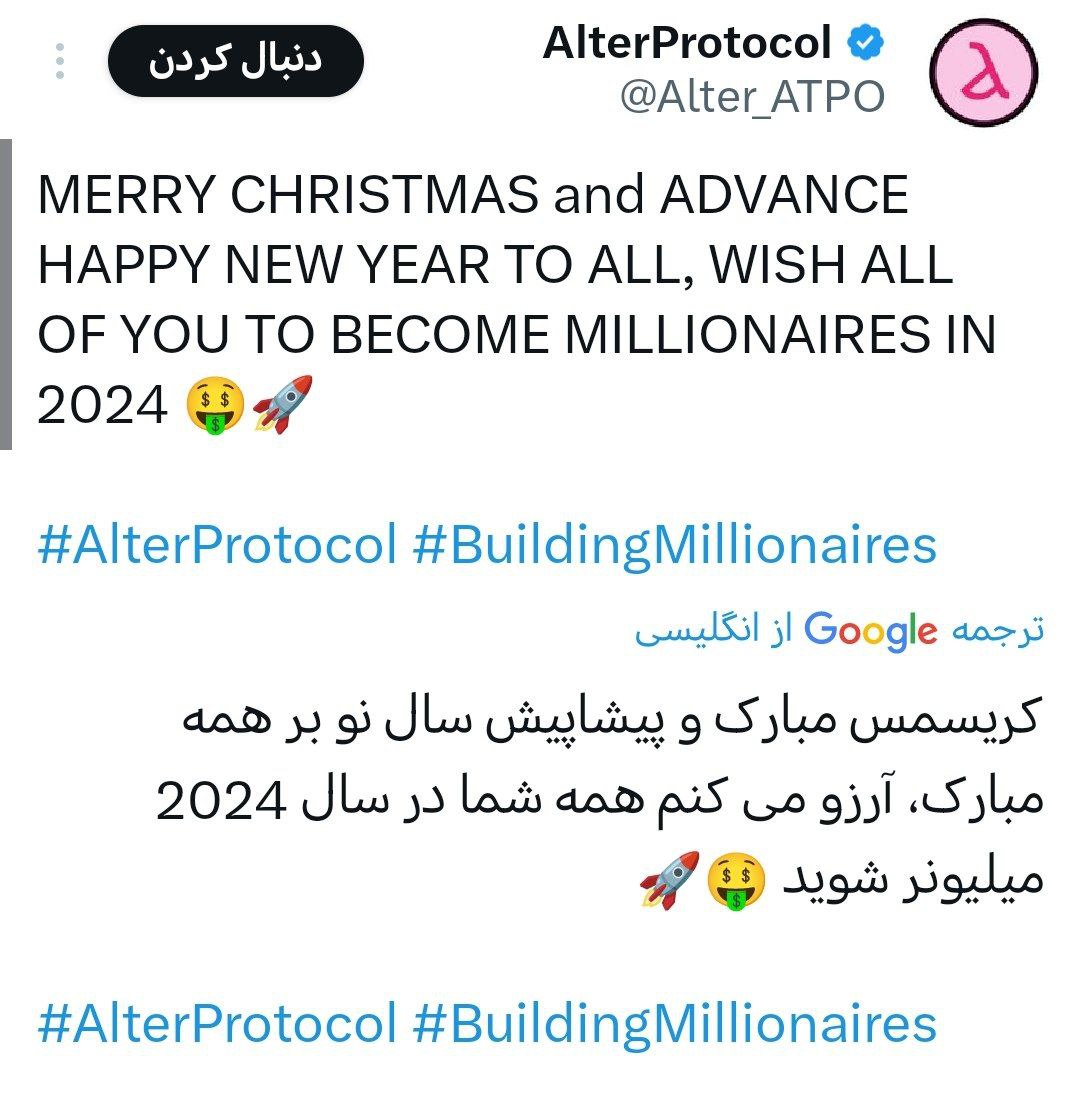Open the three-dot more options menu

point(60,61)
